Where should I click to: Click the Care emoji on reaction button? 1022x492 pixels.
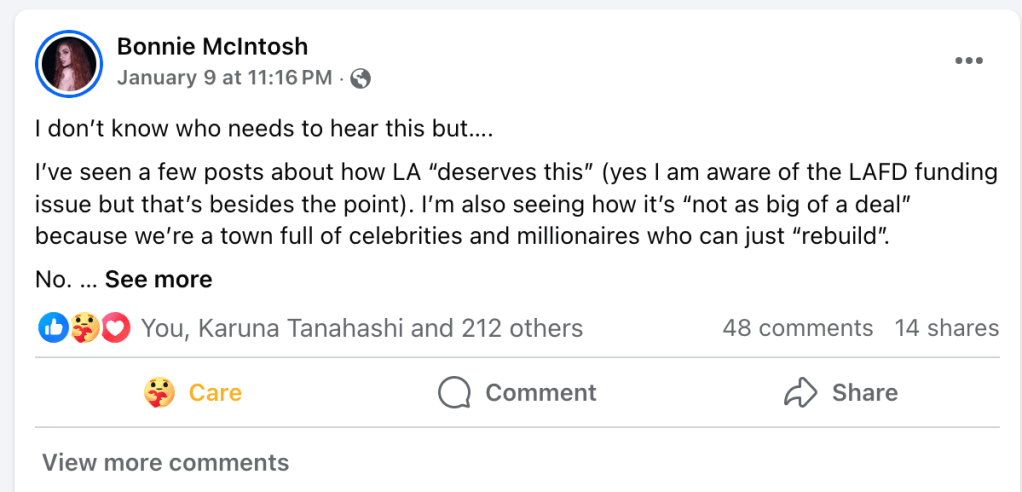tap(160, 393)
